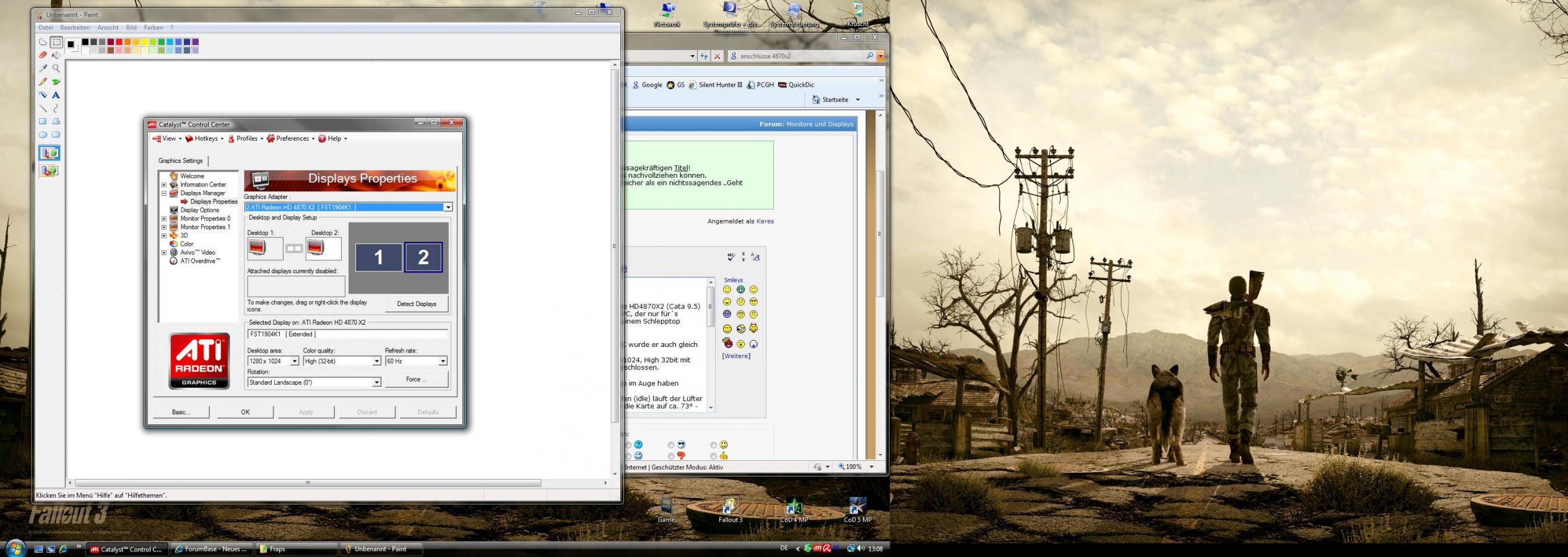This screenshot has width=1568, height=557.
Task: Open the Farben menu in Paint
Action: pyautogui.click(x=154, y=27)
